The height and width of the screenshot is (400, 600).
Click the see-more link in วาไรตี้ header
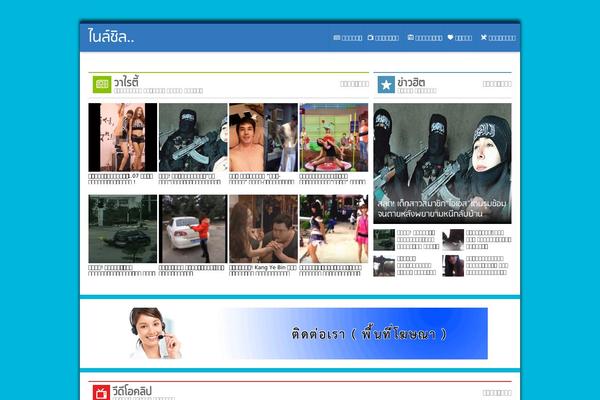[x=354, y=84]
